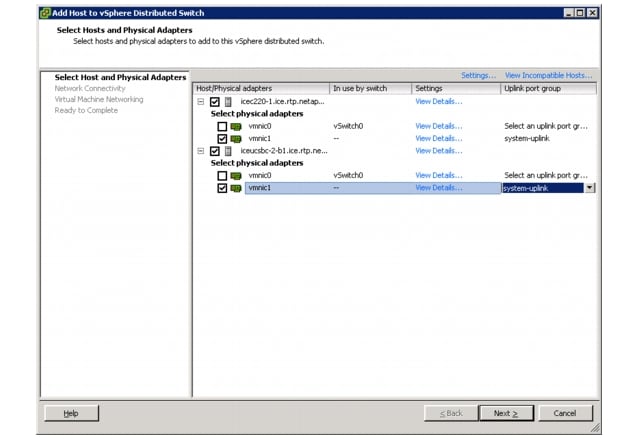Click the Next > button
Image resolution: width=640 pixels, height=439 pixels.
coord(506,413)
